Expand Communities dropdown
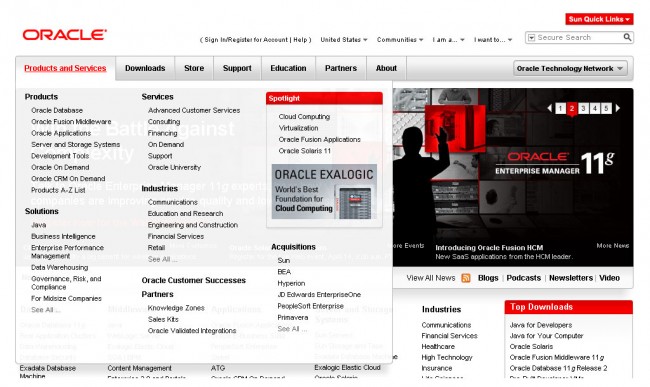 (400, 40)
